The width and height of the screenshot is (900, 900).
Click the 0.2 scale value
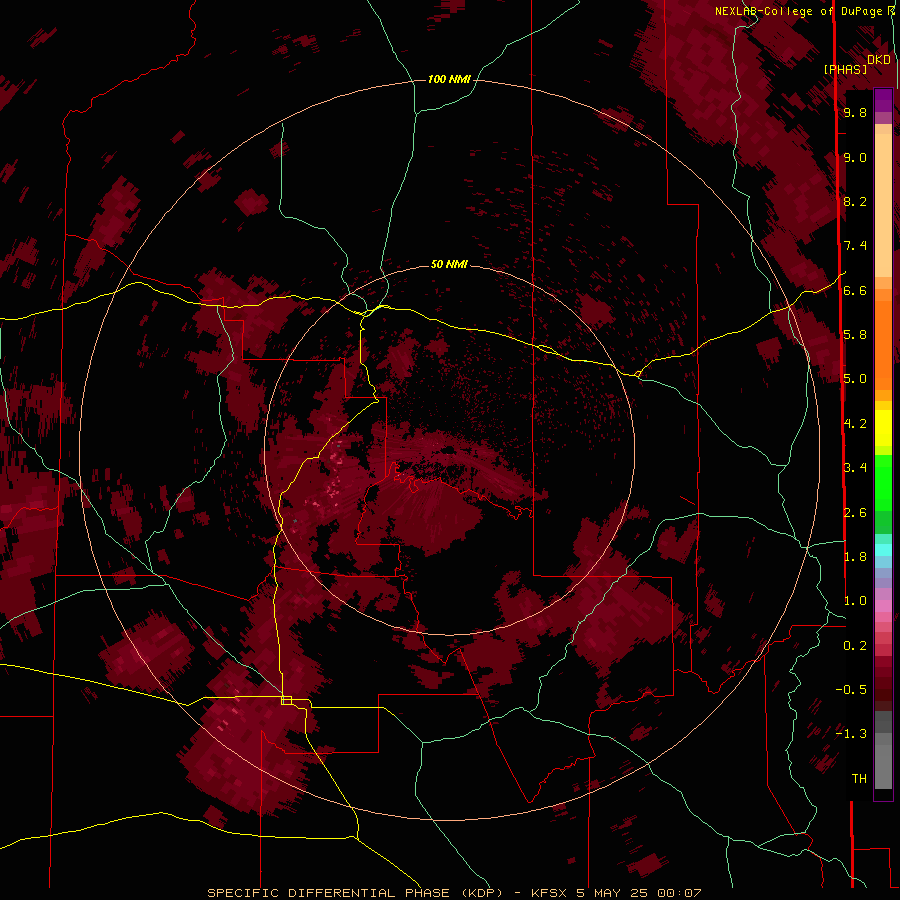(855, 646)
